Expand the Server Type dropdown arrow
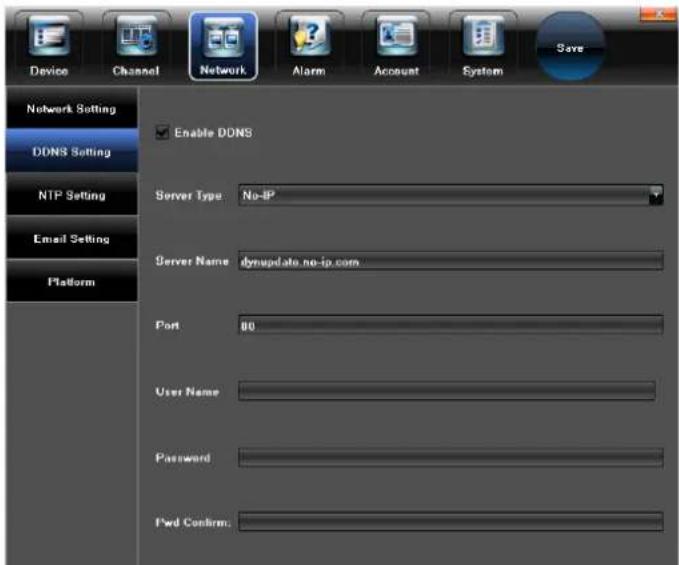679x565 pixels. pyautogui.click(x=656, y=196)
